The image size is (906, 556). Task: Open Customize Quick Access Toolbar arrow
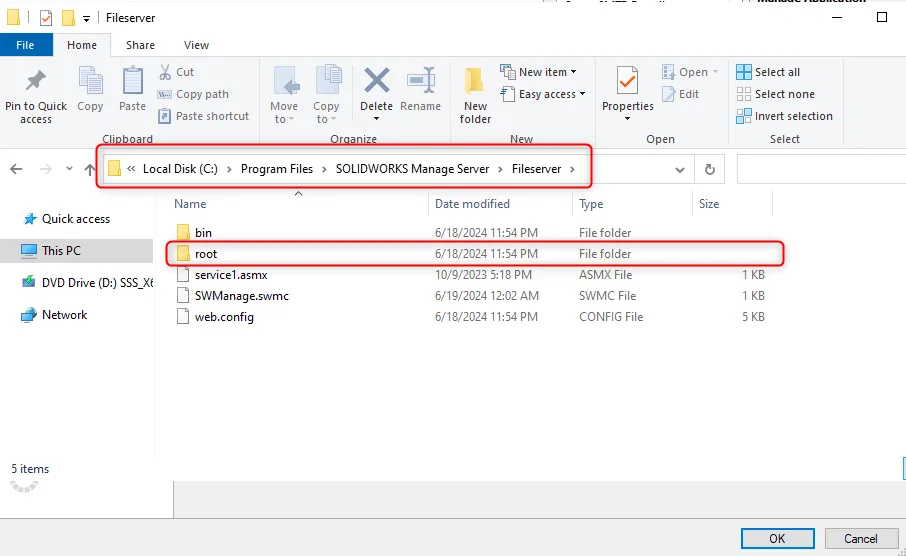coord(86,19)
